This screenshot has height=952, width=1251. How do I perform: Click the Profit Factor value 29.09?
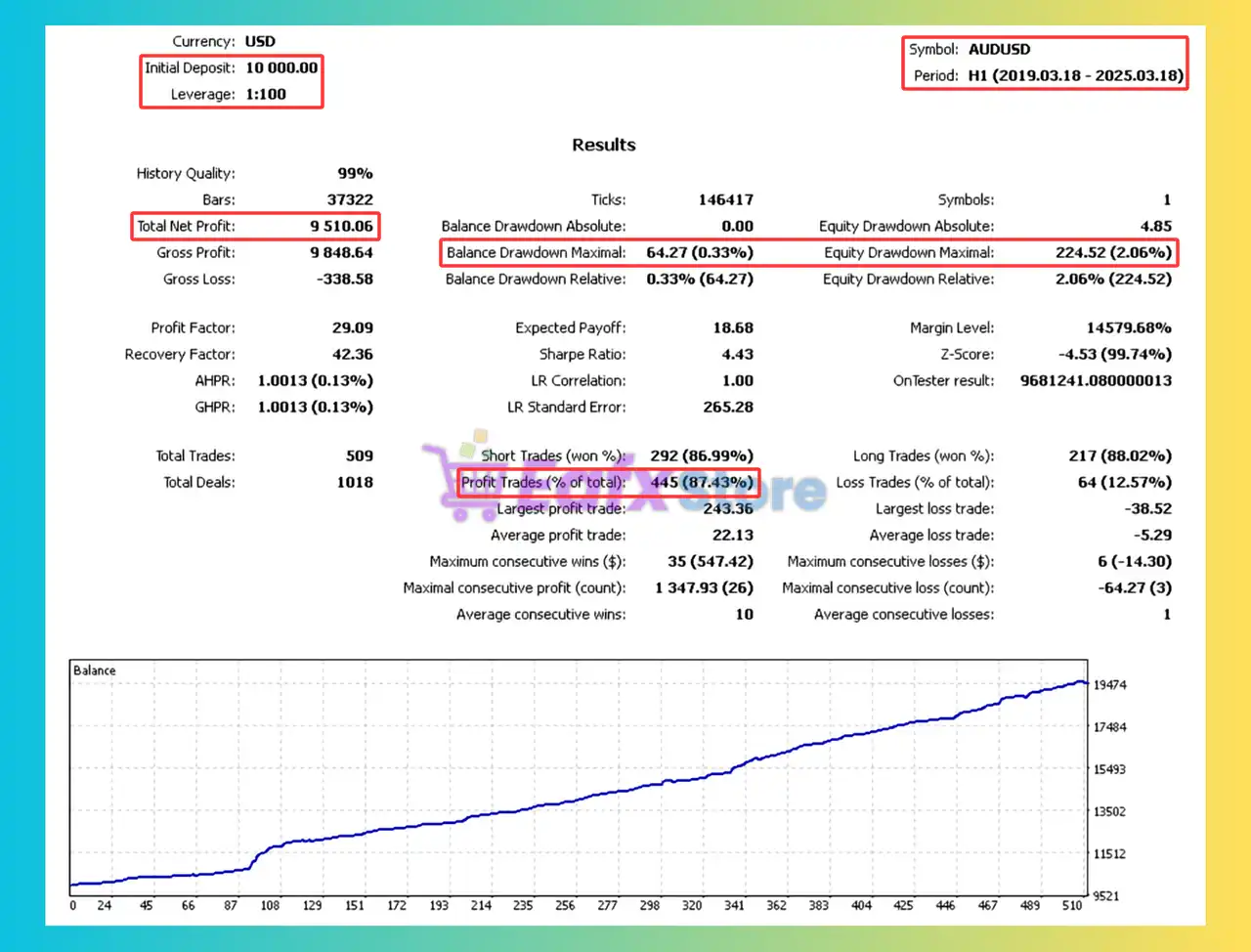(x=352, y=327)
